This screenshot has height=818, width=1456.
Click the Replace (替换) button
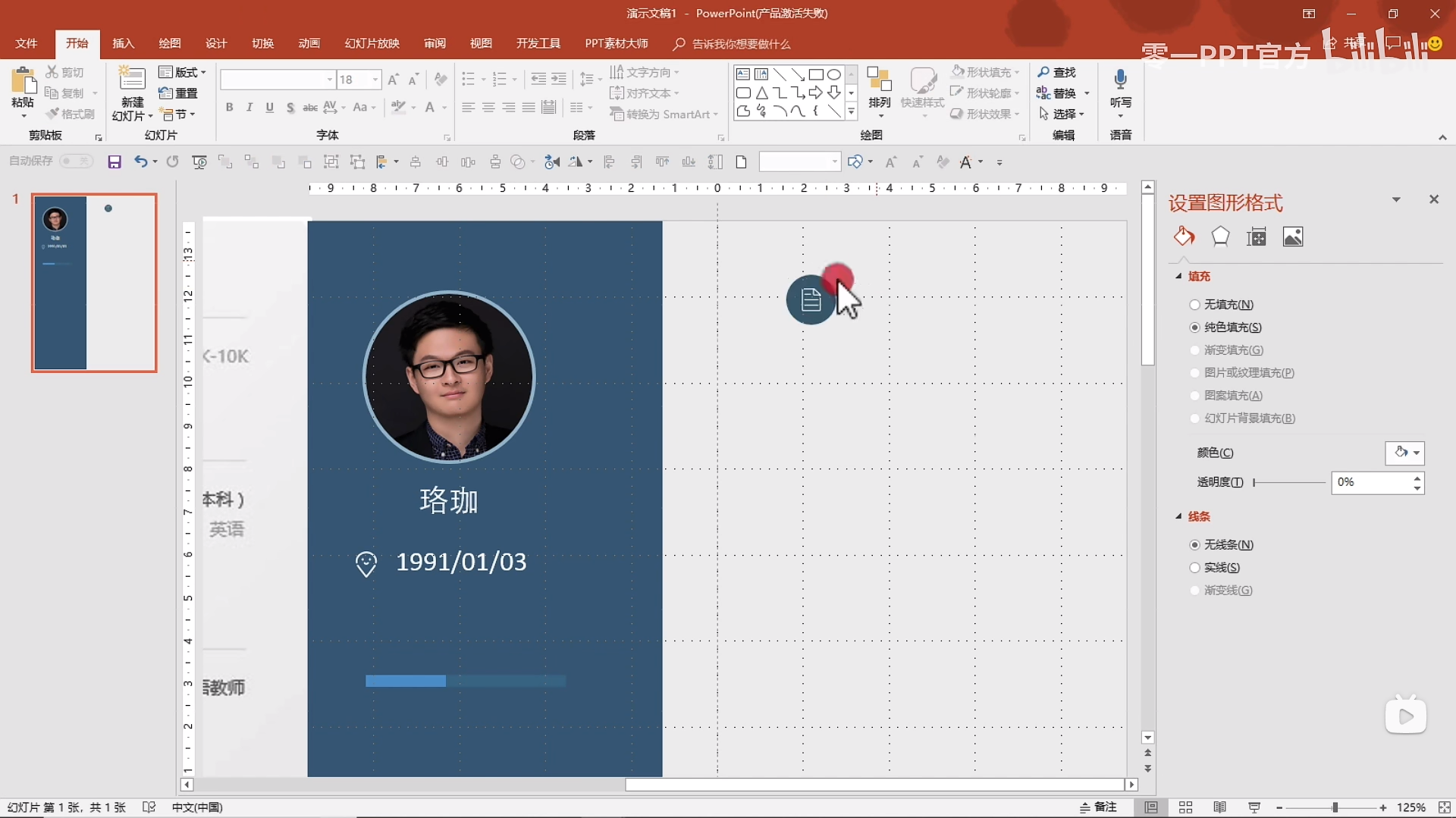(x=1057, y=93)
